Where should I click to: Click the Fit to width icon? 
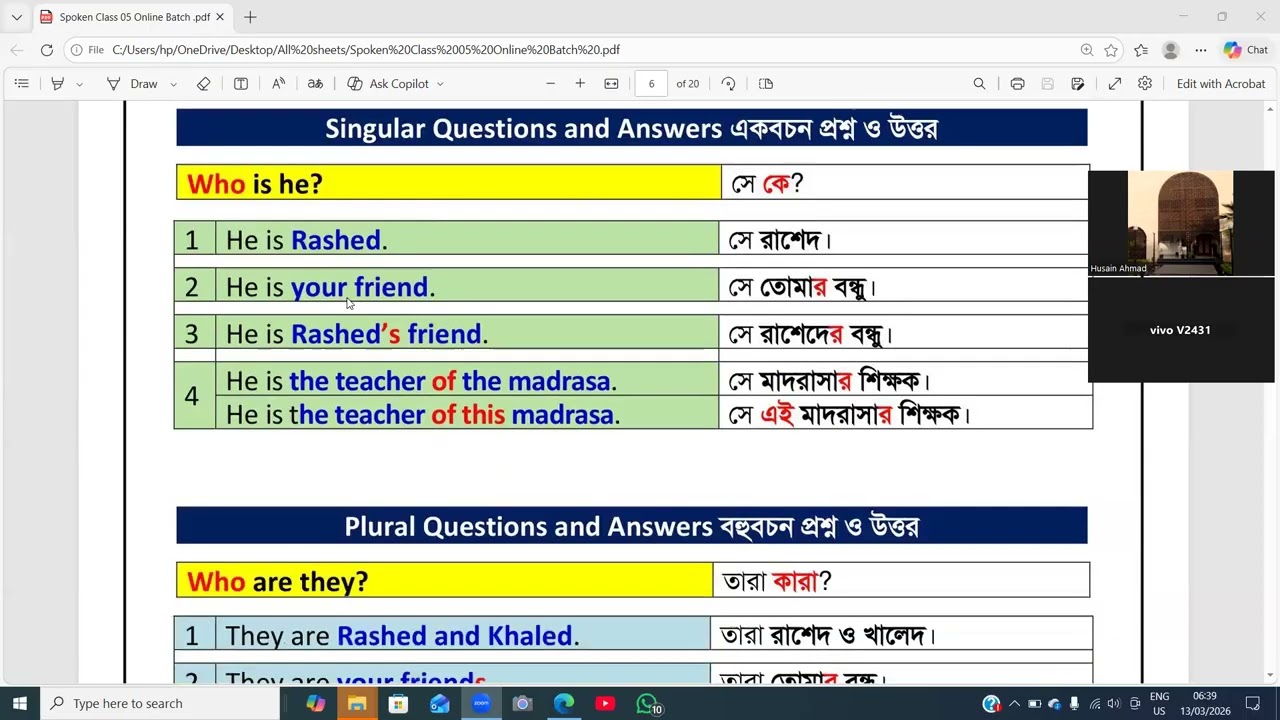(612, 84)
